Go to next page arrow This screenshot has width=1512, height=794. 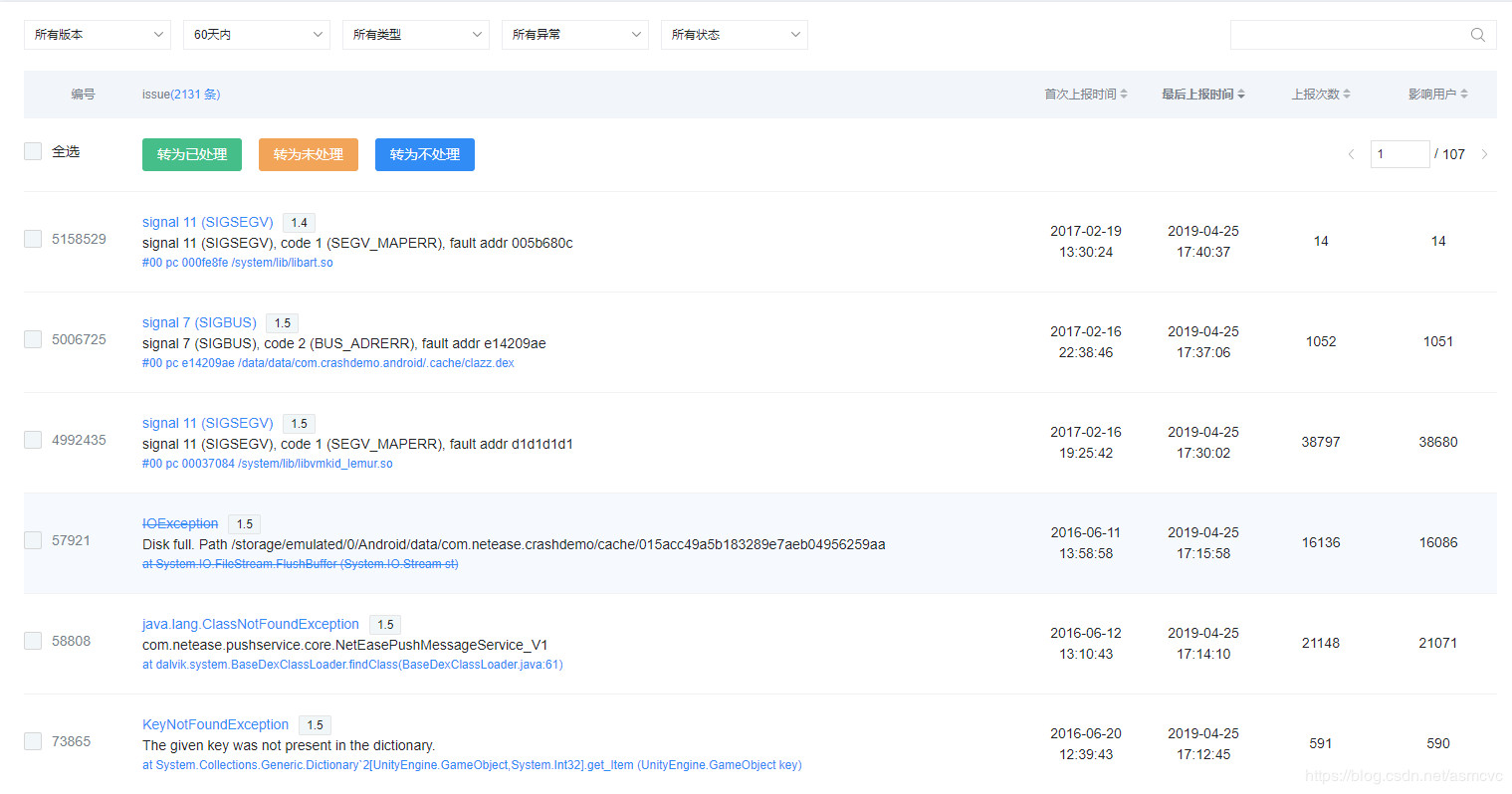point(1484,154)
